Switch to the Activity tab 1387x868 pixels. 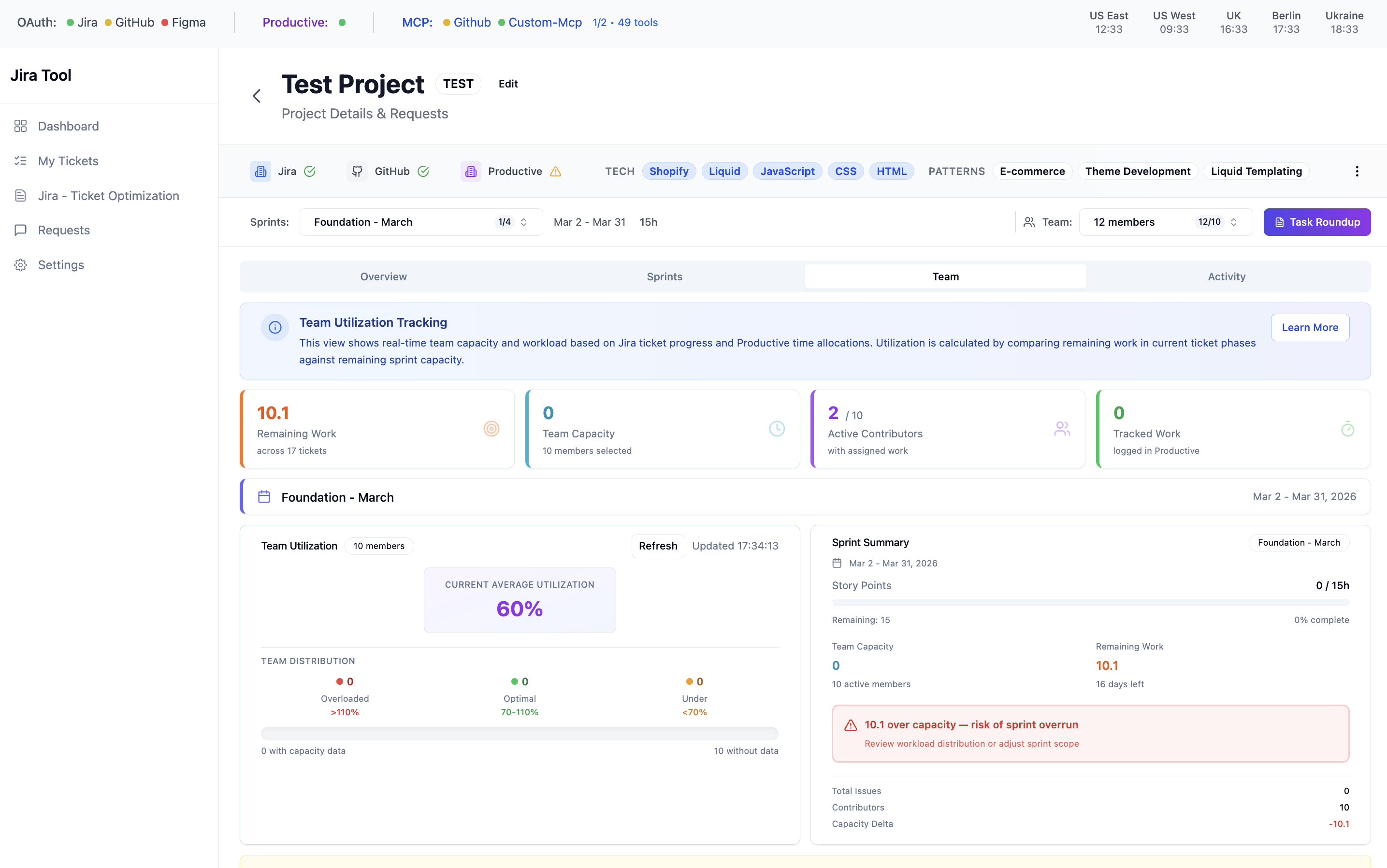pos(1226,277)
